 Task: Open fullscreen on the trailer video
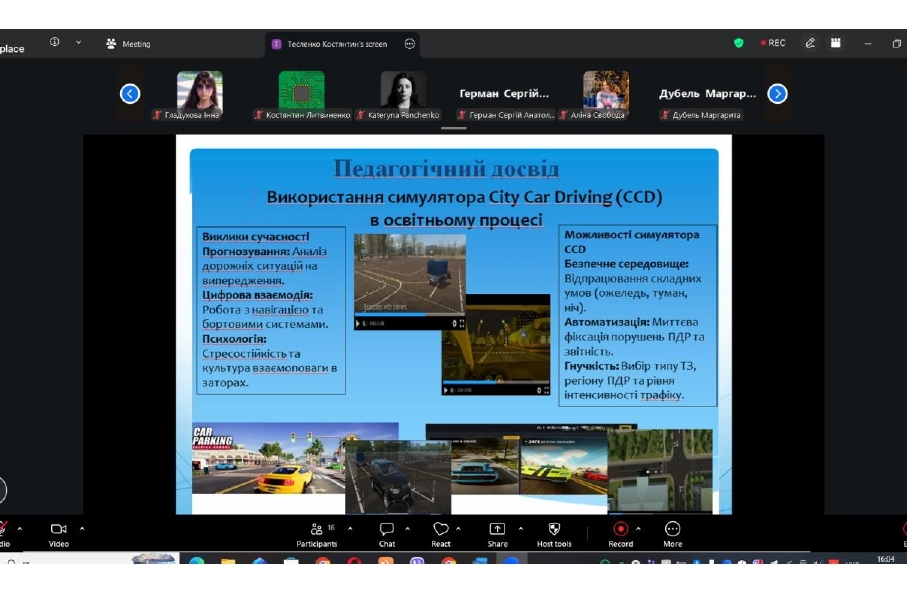coord(462,323)
